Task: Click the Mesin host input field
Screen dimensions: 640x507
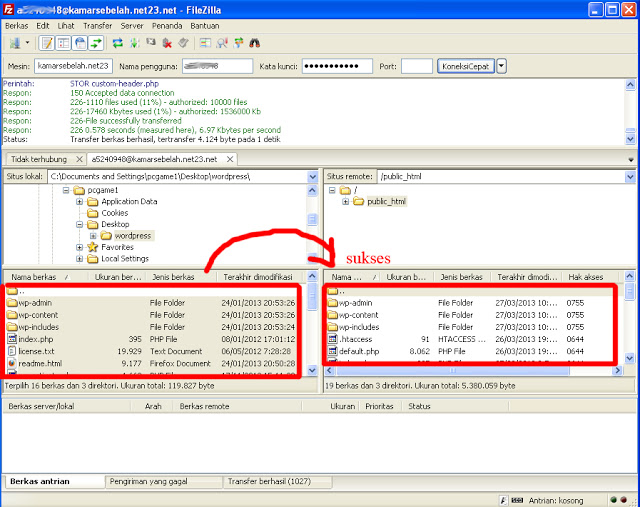Action: coord(73,66)
